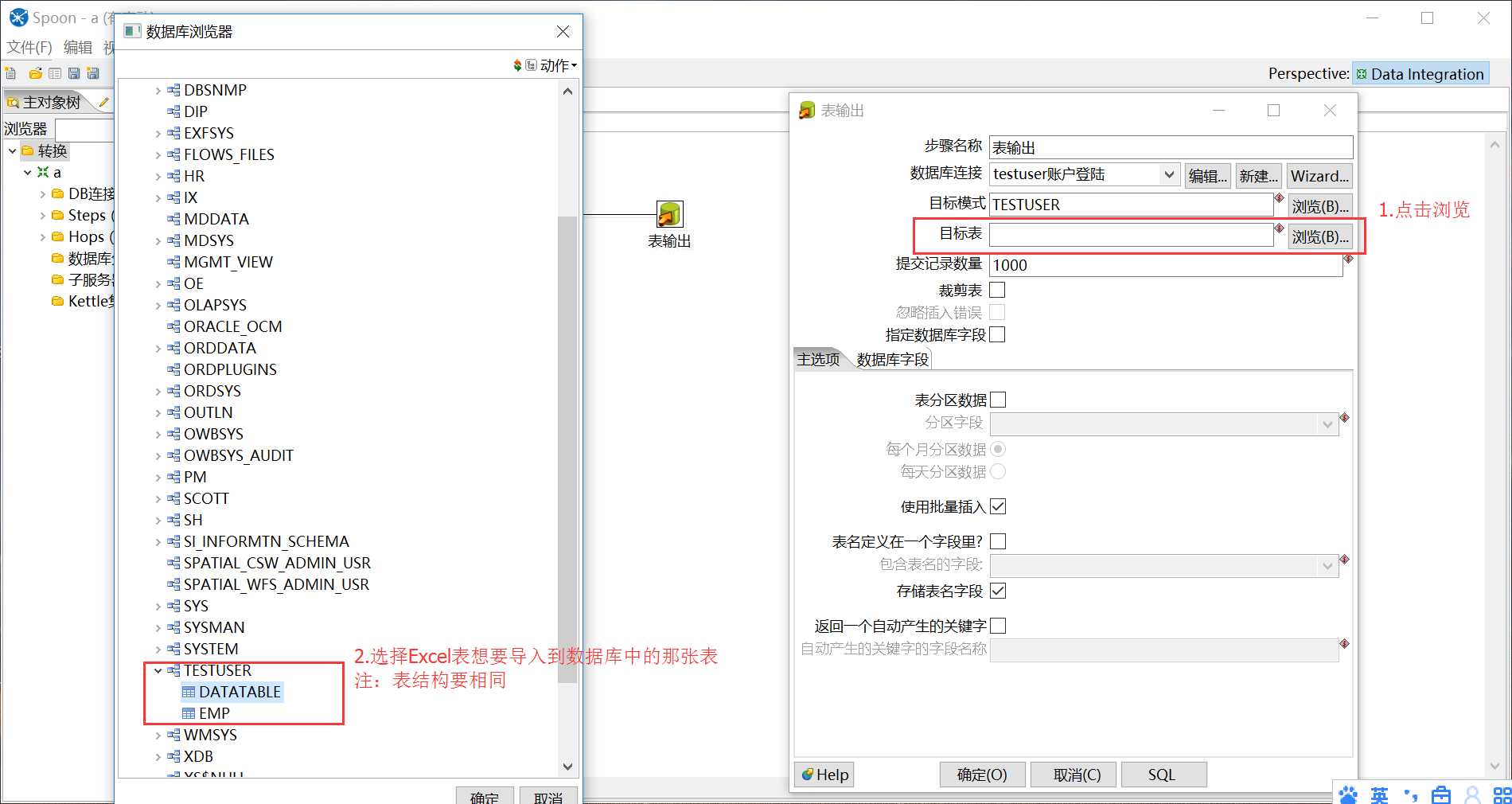Viewport: 1512px width, 804px height.
Task: Click the 提交记录数量 field showing 1000
Action: tap(1166, 265)
